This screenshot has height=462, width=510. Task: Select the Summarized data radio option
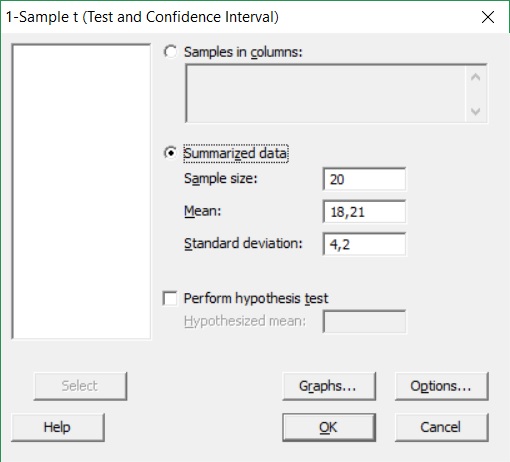tap(170, 153)
